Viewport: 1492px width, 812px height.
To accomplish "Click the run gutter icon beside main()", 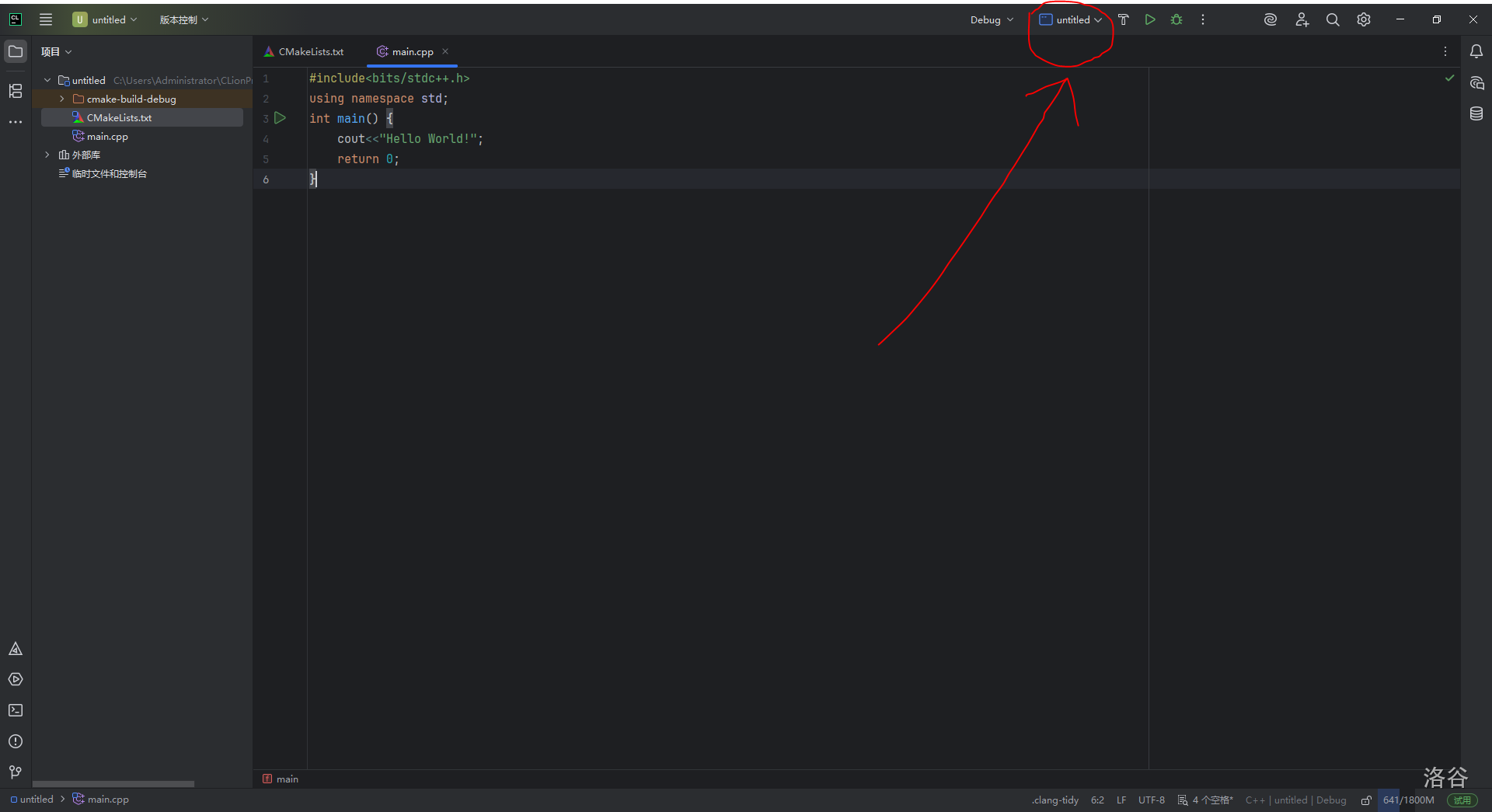I will (x=281, y=118).
